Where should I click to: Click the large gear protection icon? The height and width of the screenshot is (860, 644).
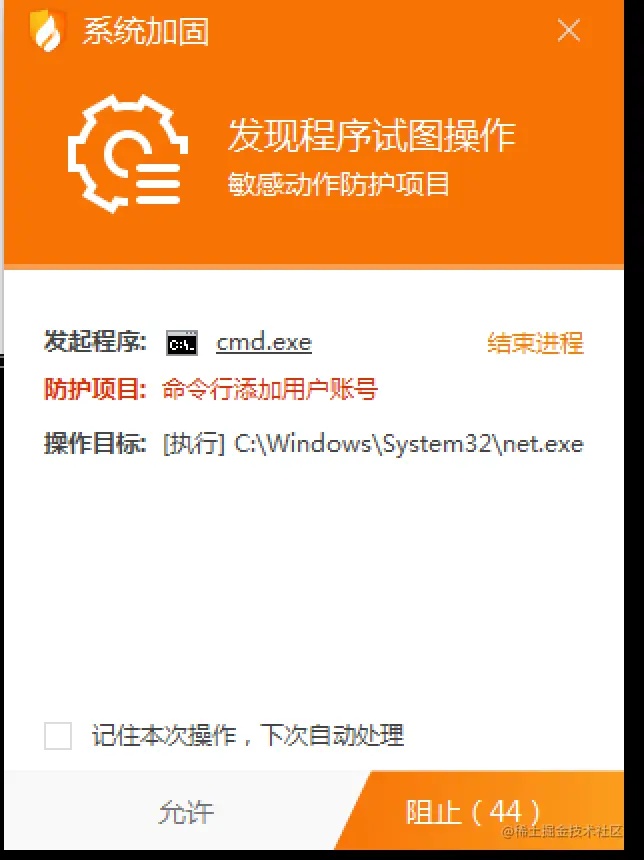128,154
